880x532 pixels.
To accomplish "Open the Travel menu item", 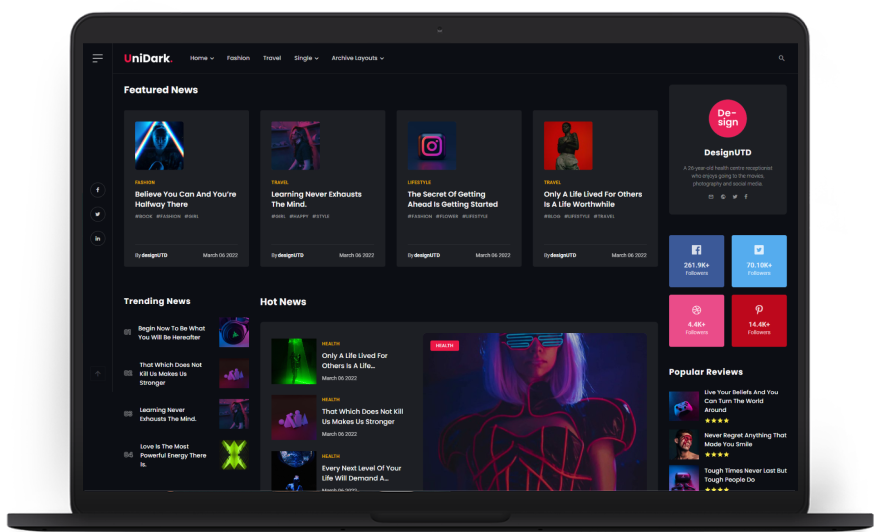I will [272, 58].
